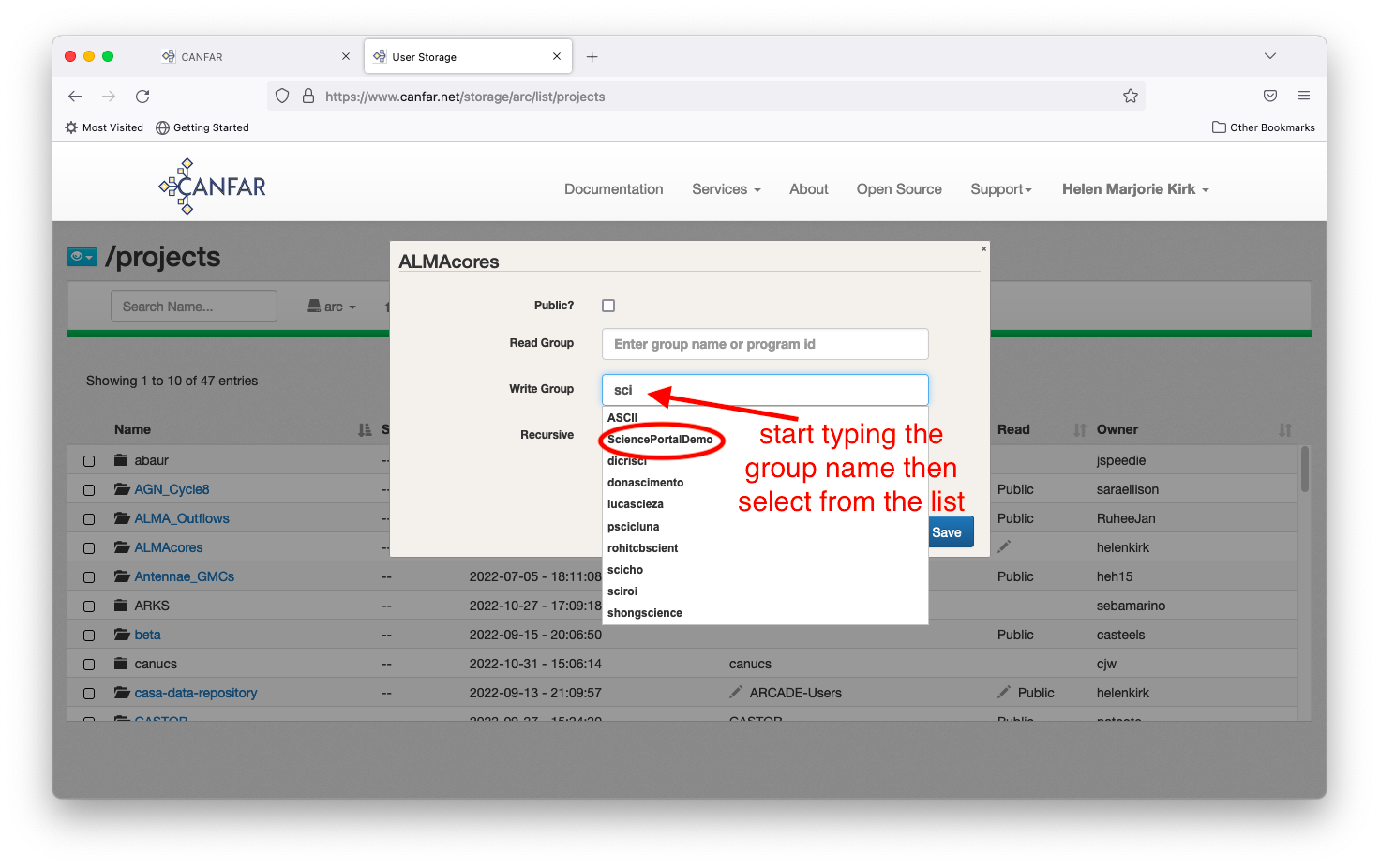Open a new browser tab
The image size is (1379, 868).
pos(592,57)
